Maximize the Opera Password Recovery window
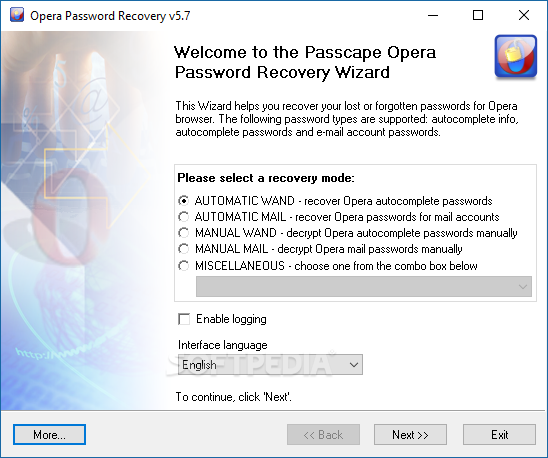Screen dimensions: 548x458 (478, 15)
